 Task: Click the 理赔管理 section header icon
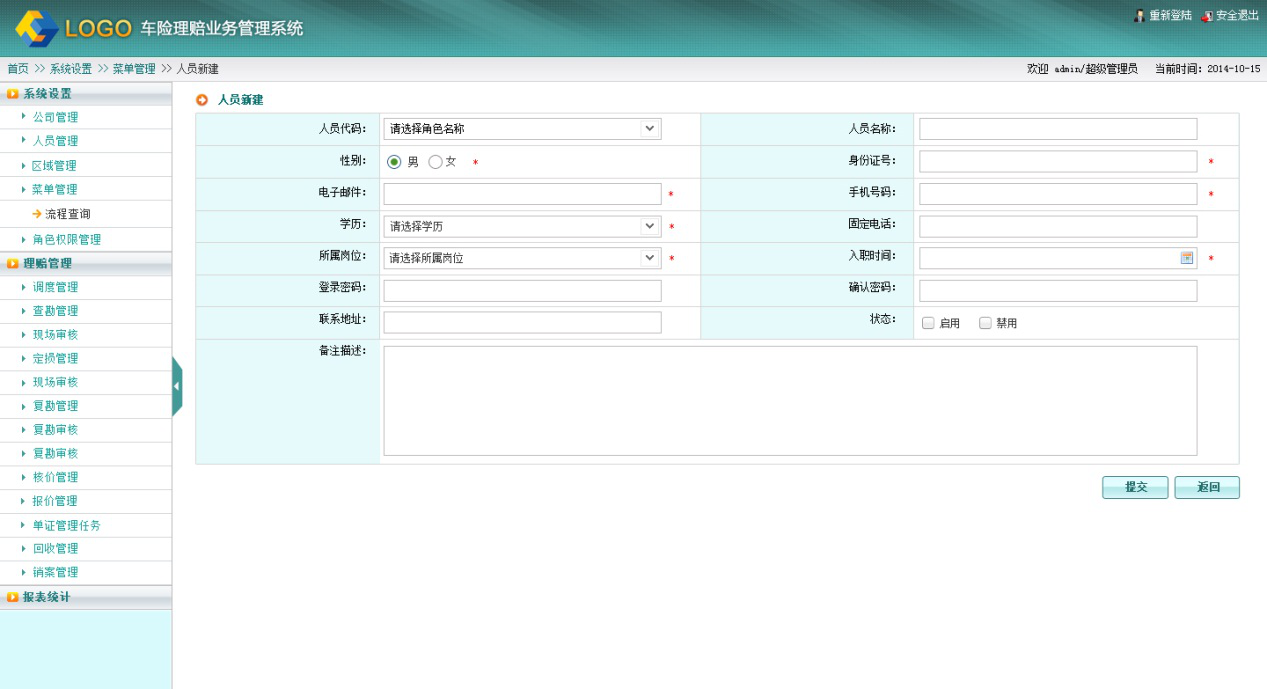click(13, 264)
